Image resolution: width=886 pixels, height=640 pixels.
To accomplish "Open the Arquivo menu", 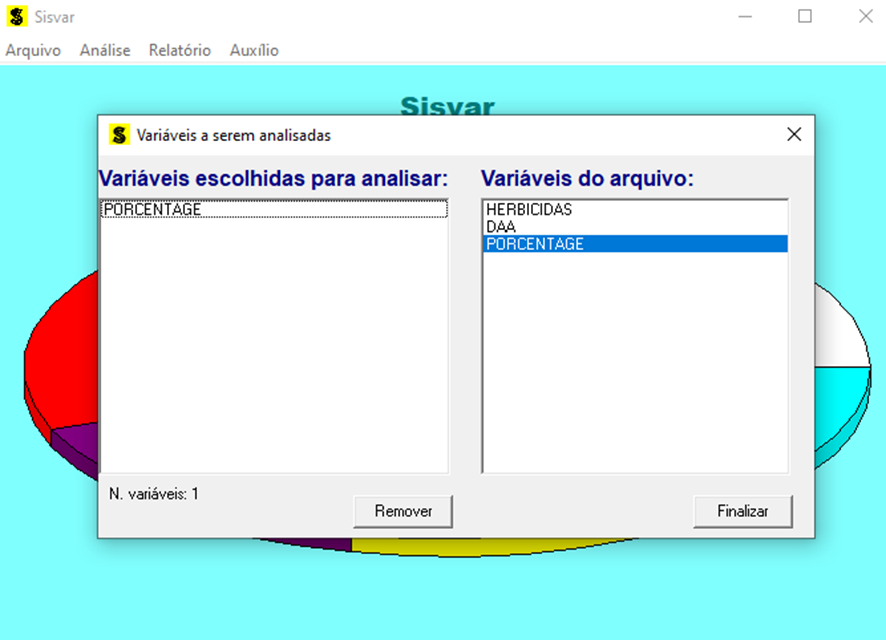I will [x=33, y=50].
